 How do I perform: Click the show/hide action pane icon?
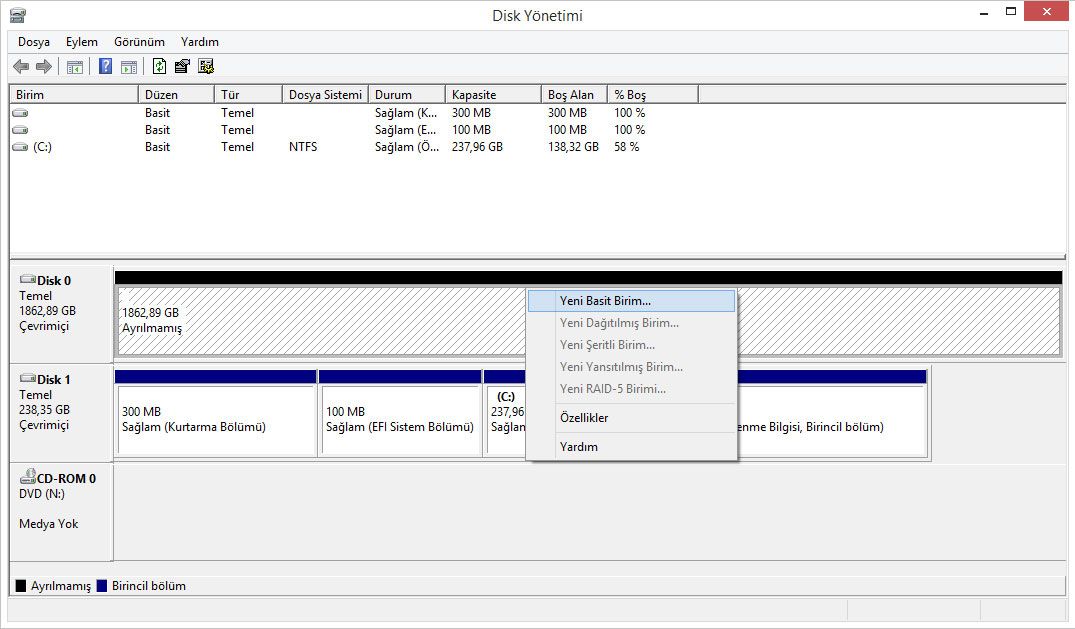tap(129, 67)
